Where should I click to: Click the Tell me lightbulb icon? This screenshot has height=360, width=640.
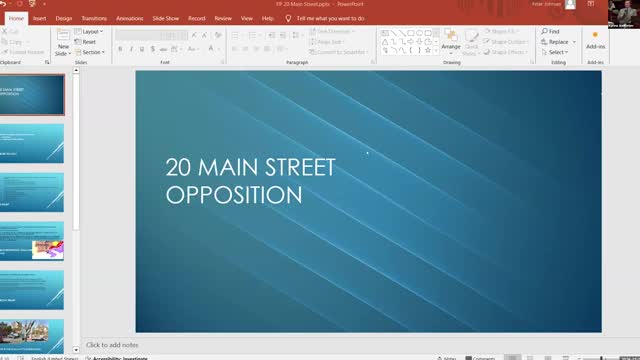coord(288,18)
